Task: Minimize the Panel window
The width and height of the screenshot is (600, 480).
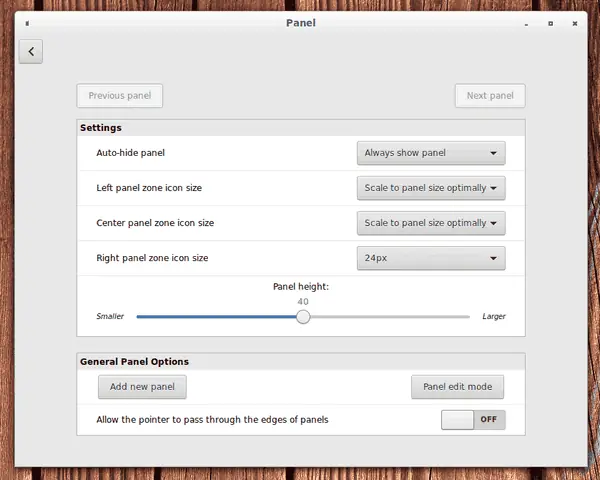Action: 527,24
